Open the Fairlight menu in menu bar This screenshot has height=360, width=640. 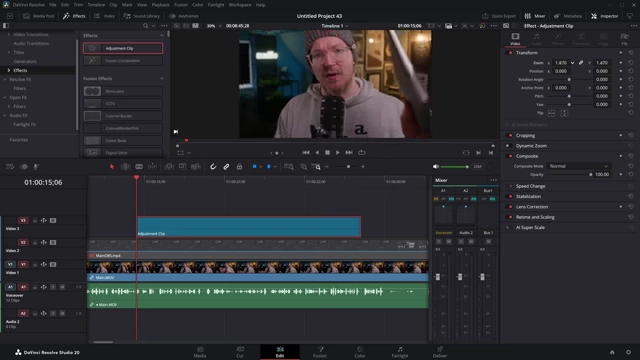coord(216,5)
